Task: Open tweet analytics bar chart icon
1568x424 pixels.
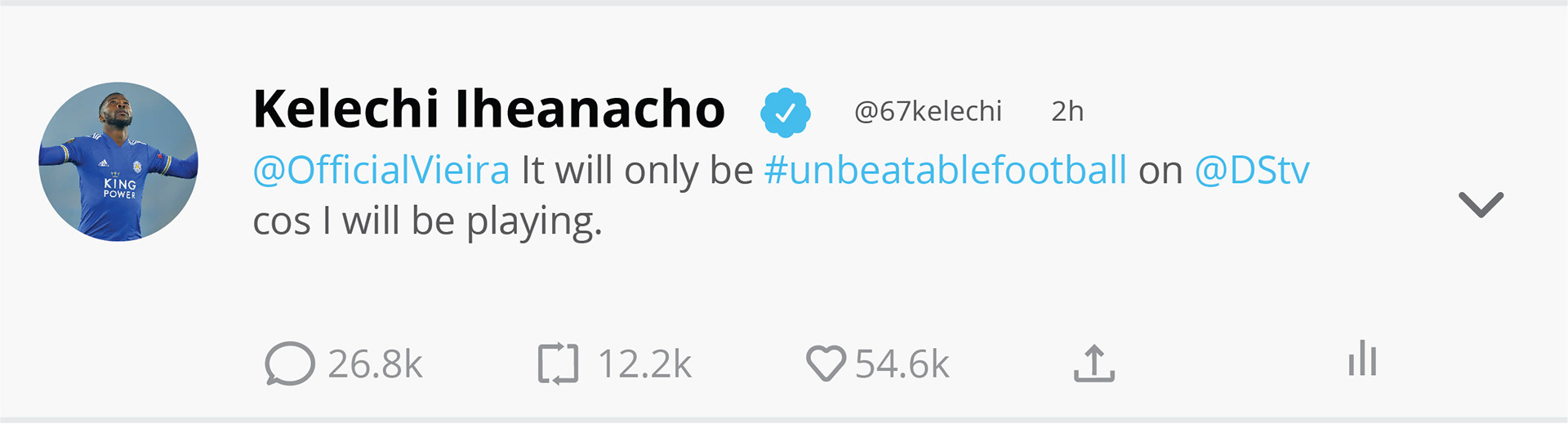Action: (x=1362, y=359)
